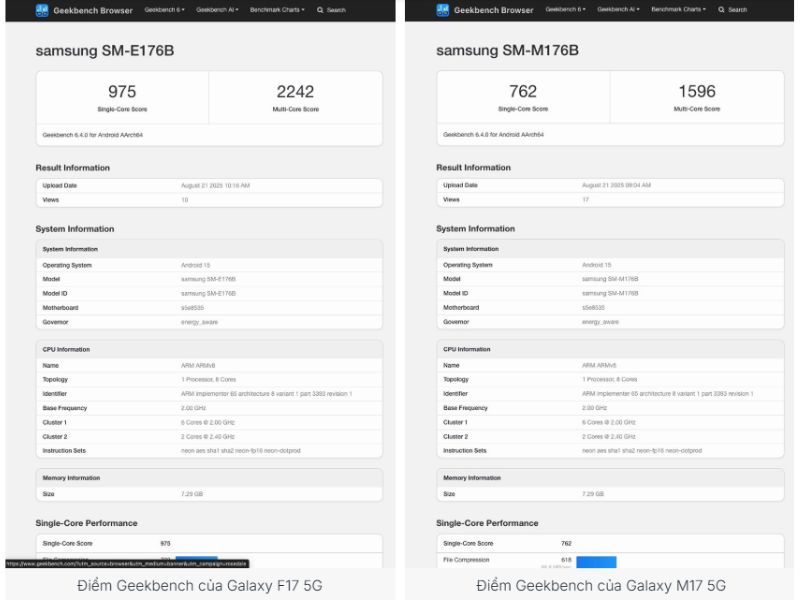
Task: Click the File Compression label in the right page
Action: (x=466, y=560)
